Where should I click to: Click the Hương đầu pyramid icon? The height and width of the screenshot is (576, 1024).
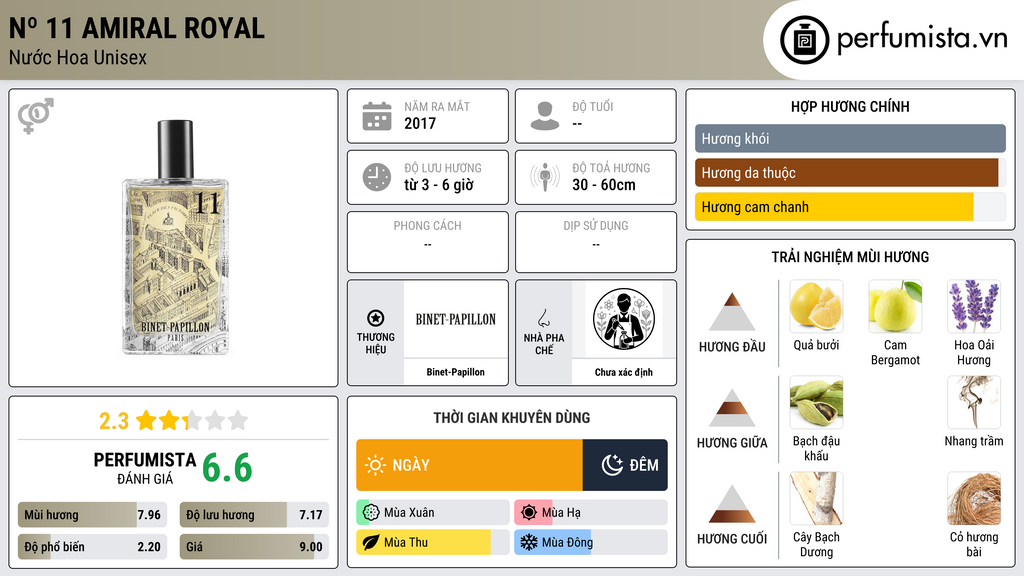tap(732, 312)
